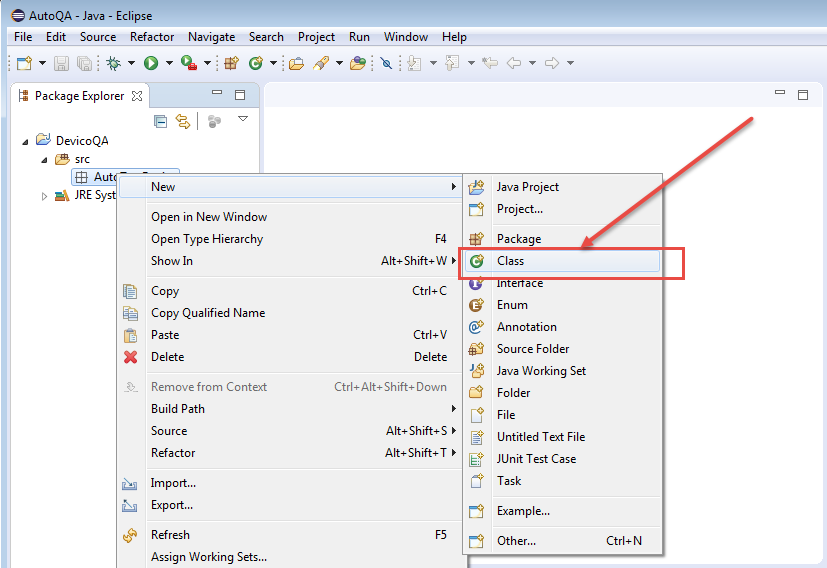Click the Next Annotation toolbar icon
This screenshot has width=827, height=568.
pyautogui.click(x=415, y=63)
